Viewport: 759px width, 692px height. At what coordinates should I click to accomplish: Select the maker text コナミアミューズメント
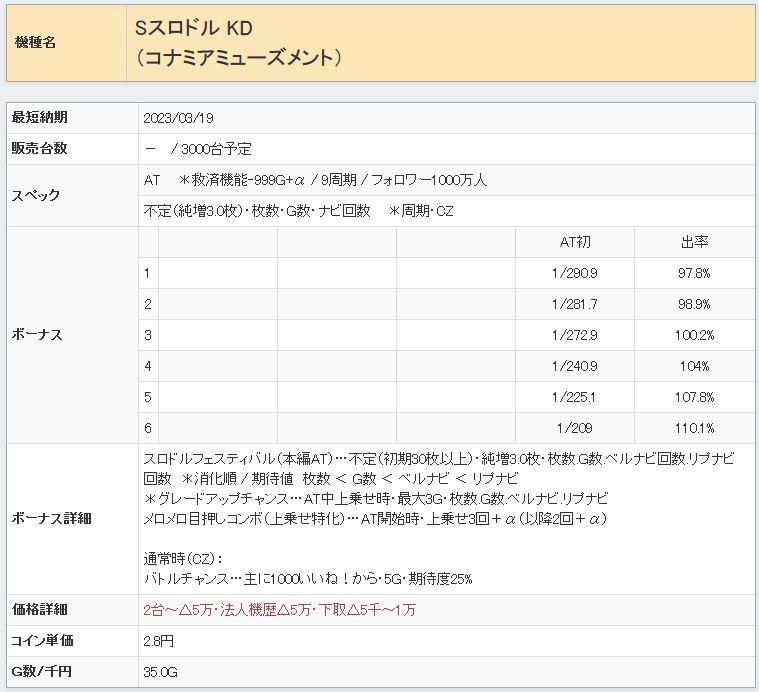click(x=239, y=58)
